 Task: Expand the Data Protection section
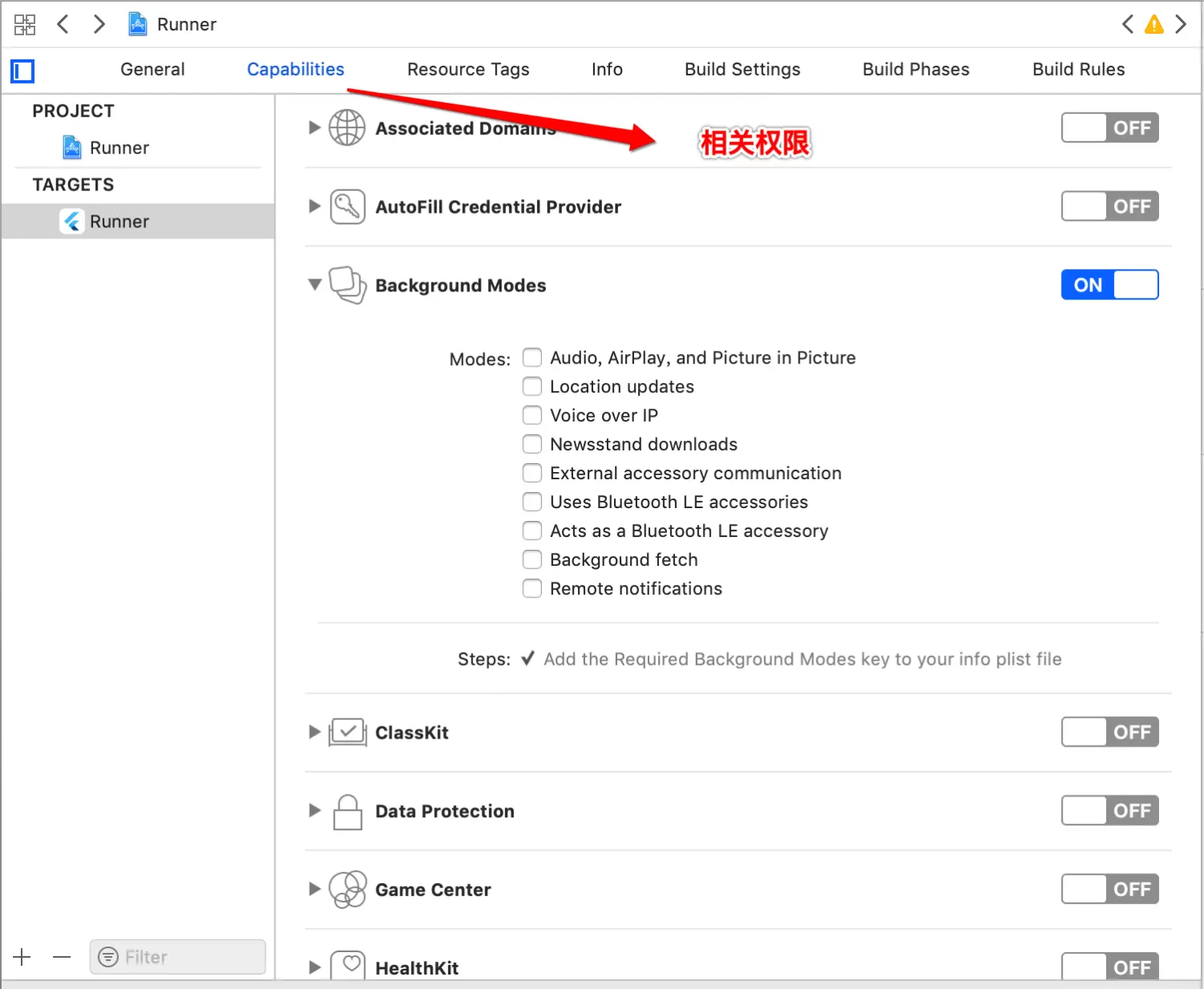click(315, 811)
